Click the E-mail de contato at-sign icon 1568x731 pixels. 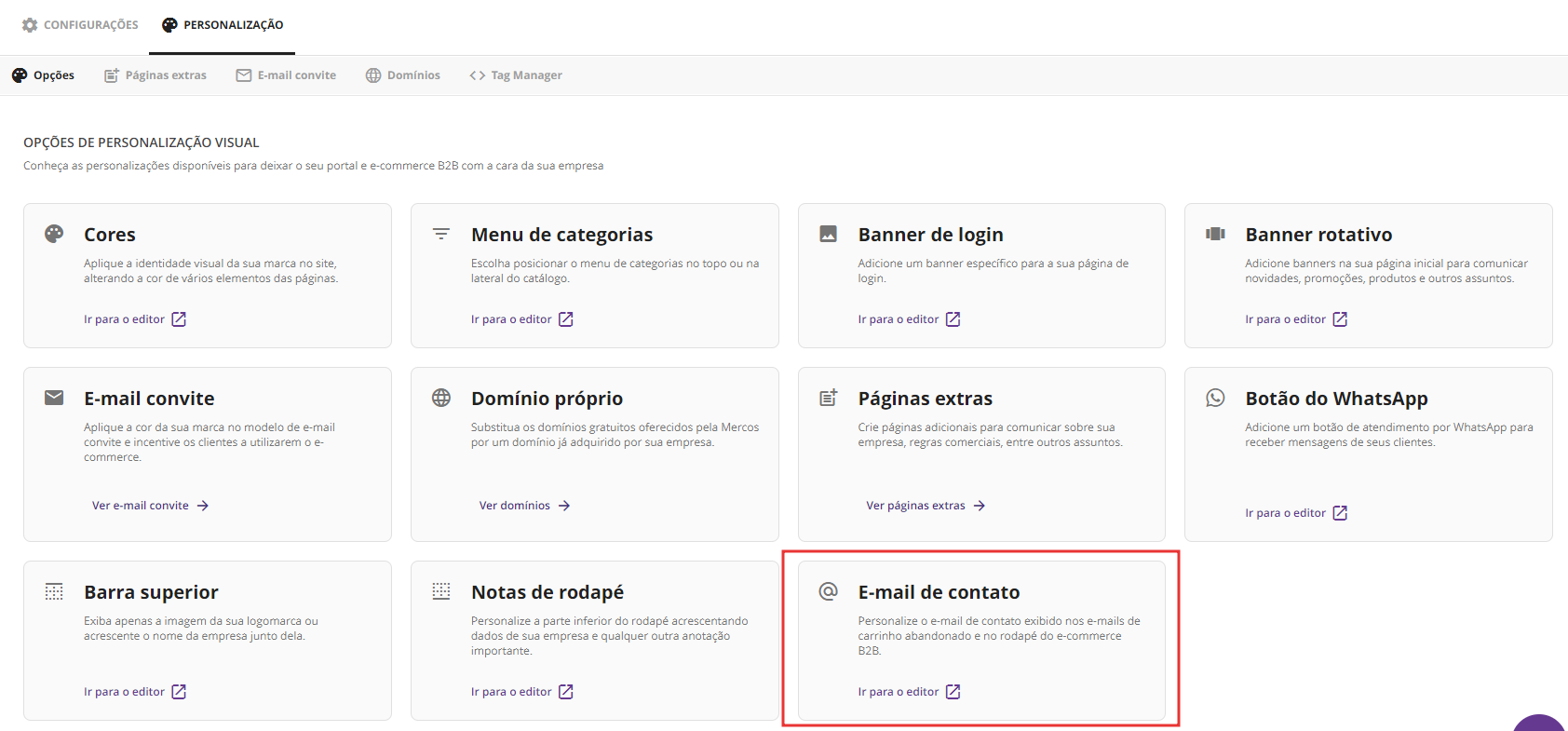point(828,591)
